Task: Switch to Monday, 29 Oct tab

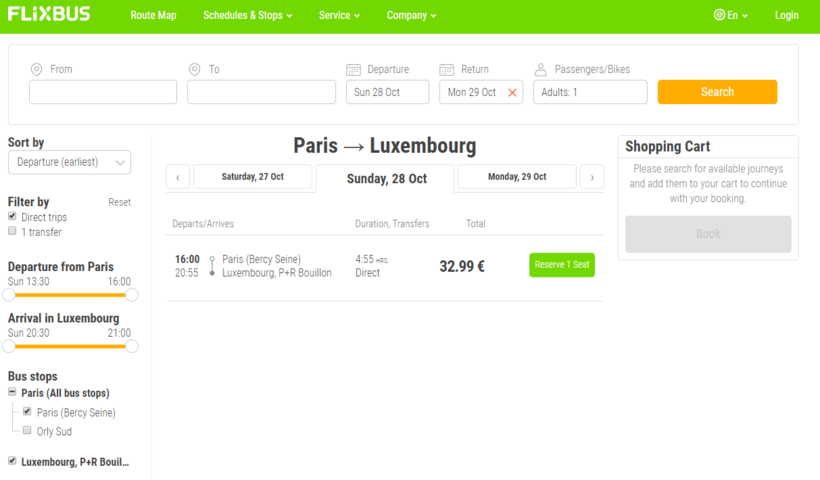Action: pos(517,177)
